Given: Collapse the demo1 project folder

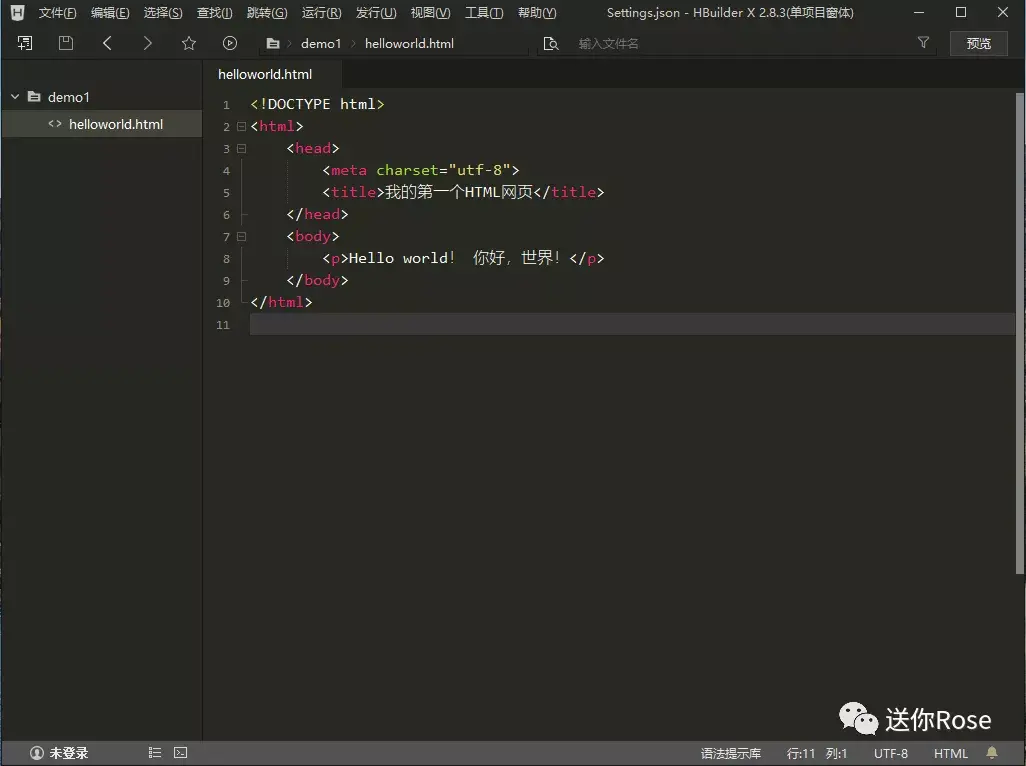Looking at the screenshot, I should point(15,97).
